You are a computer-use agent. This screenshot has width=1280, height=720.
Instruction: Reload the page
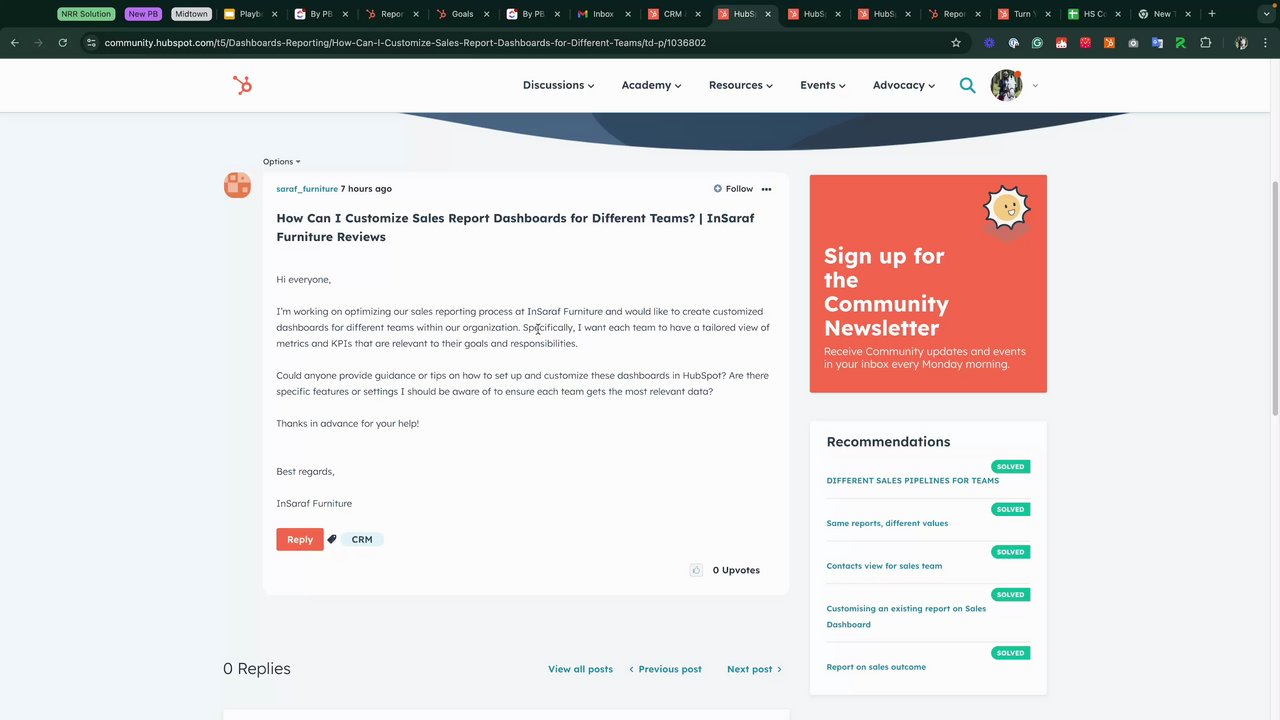[x=63, y=43]
